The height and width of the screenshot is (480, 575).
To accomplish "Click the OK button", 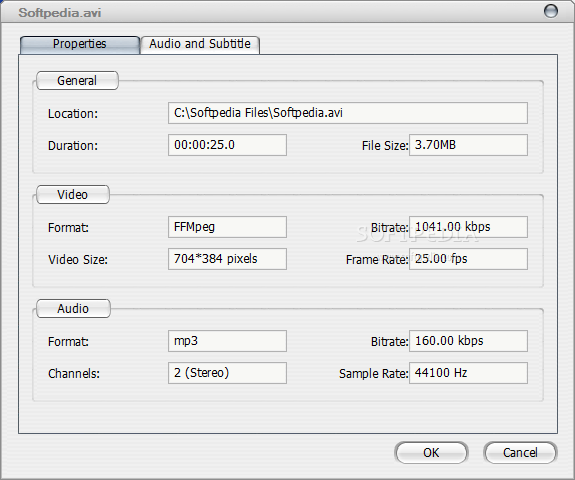I will 431,452.
